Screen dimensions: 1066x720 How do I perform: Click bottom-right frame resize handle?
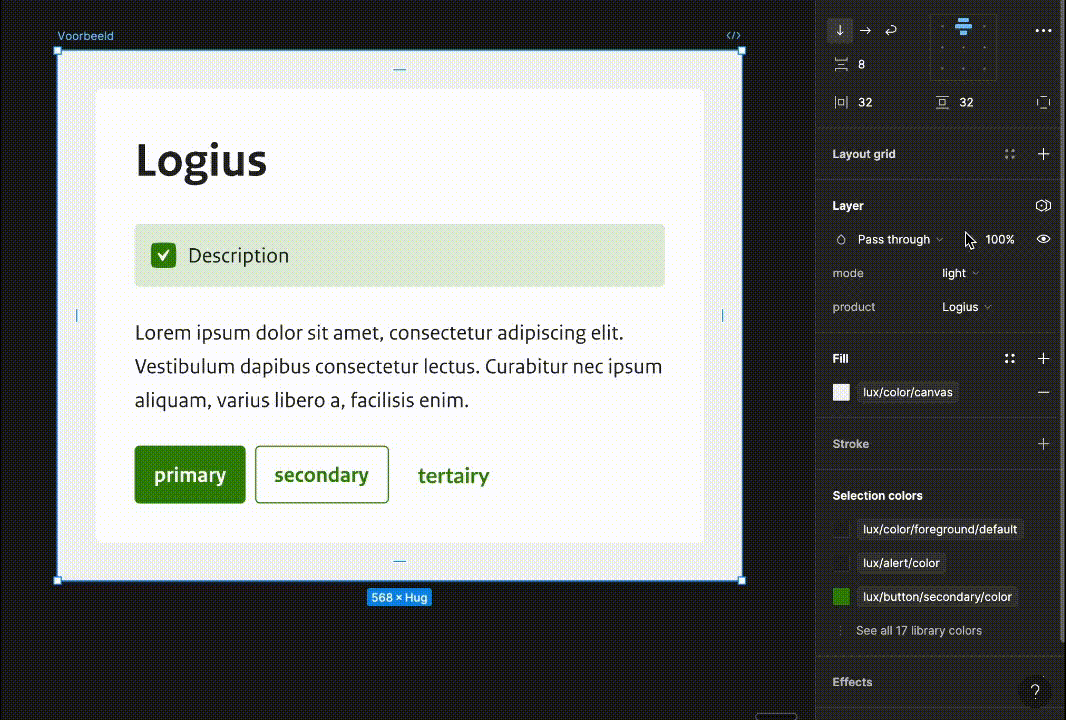[x=742, y=581]
